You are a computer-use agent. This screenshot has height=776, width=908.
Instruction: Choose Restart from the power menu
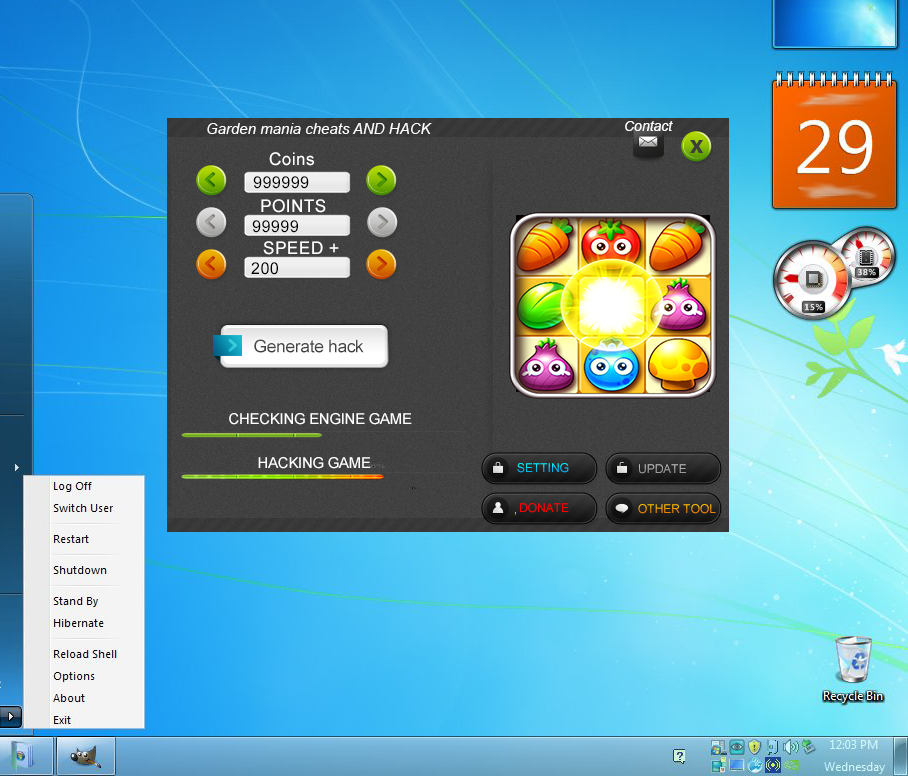pos(71,539)
